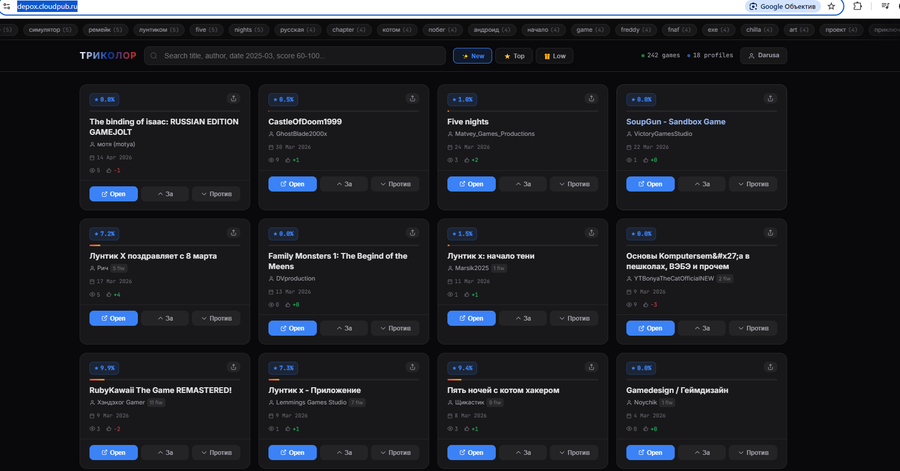Filter by fnaf tag

[x=679, y=30]
